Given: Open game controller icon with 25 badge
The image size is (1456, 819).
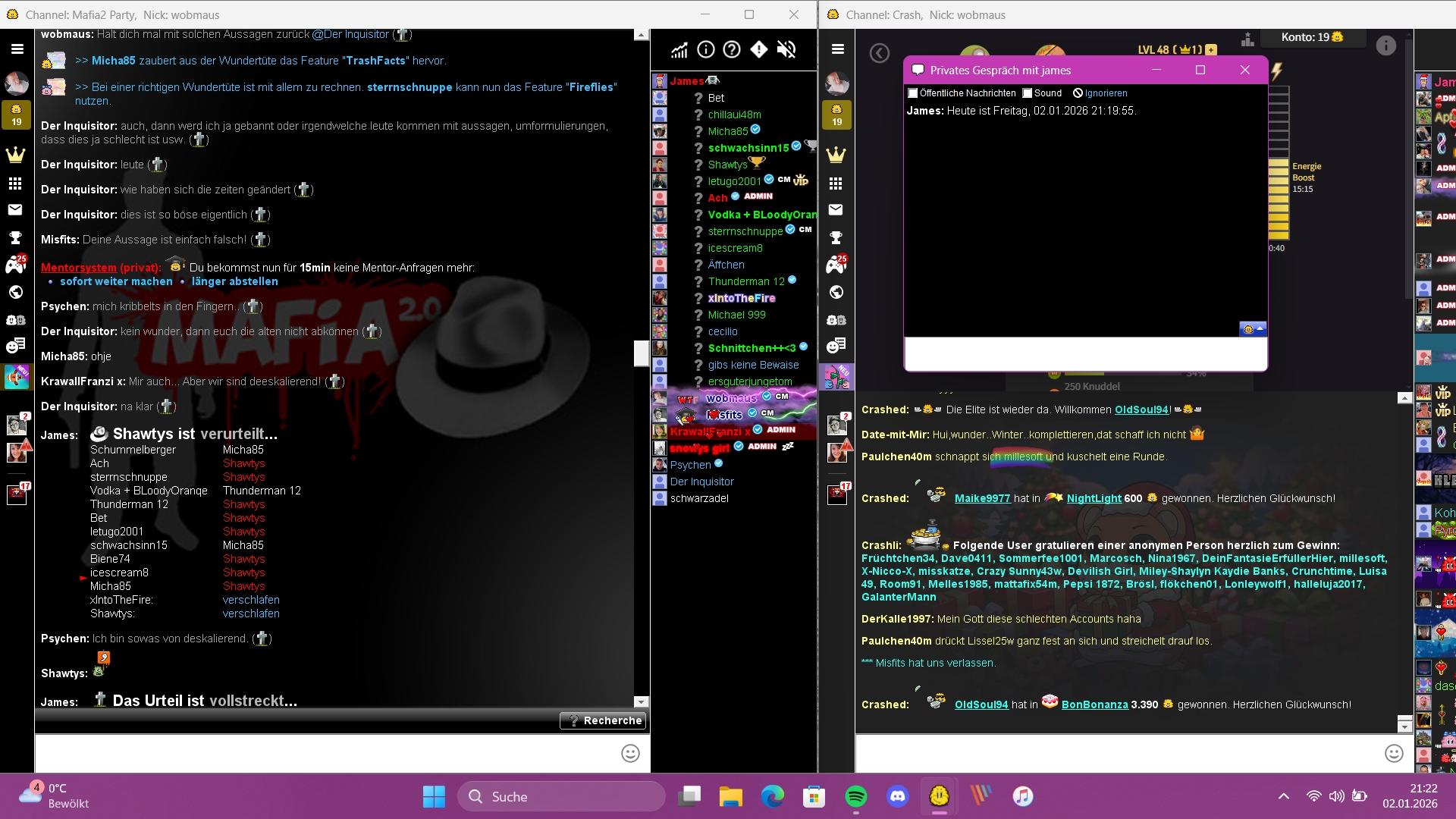Looking at the screenshot, I should pos(16,265).
